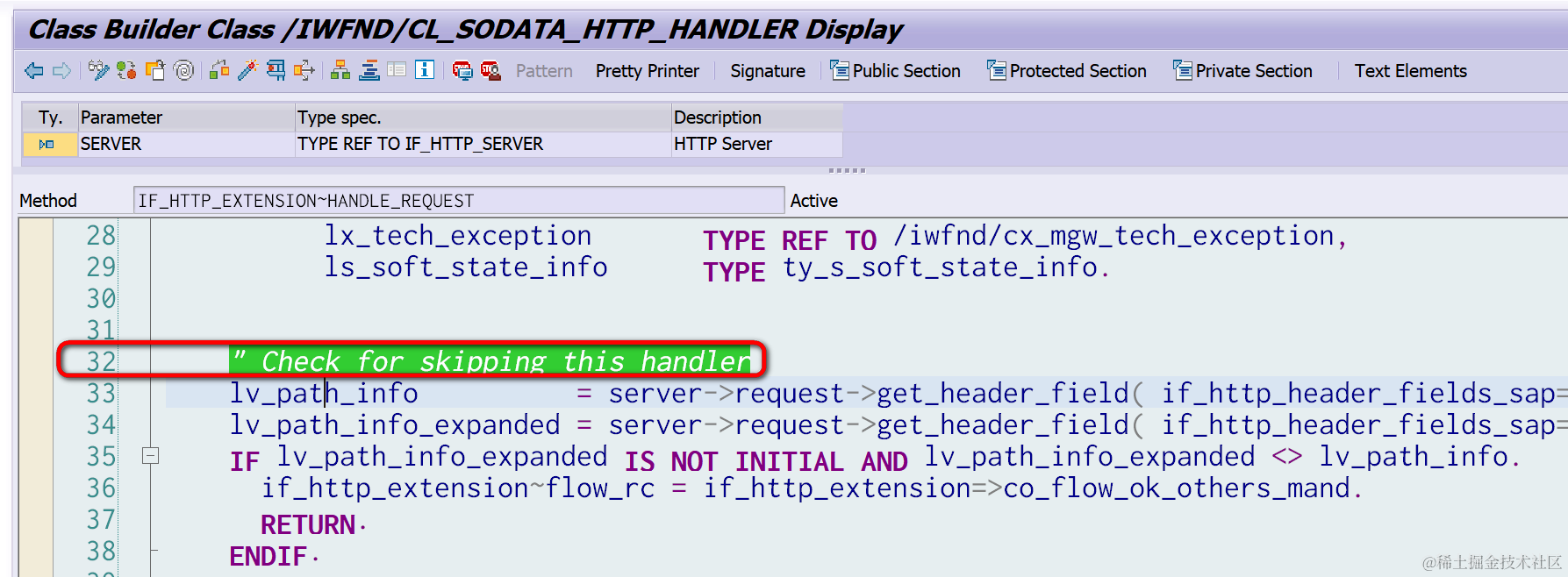
Task: Click the magic wand Test icon
Action: point(247,71)
